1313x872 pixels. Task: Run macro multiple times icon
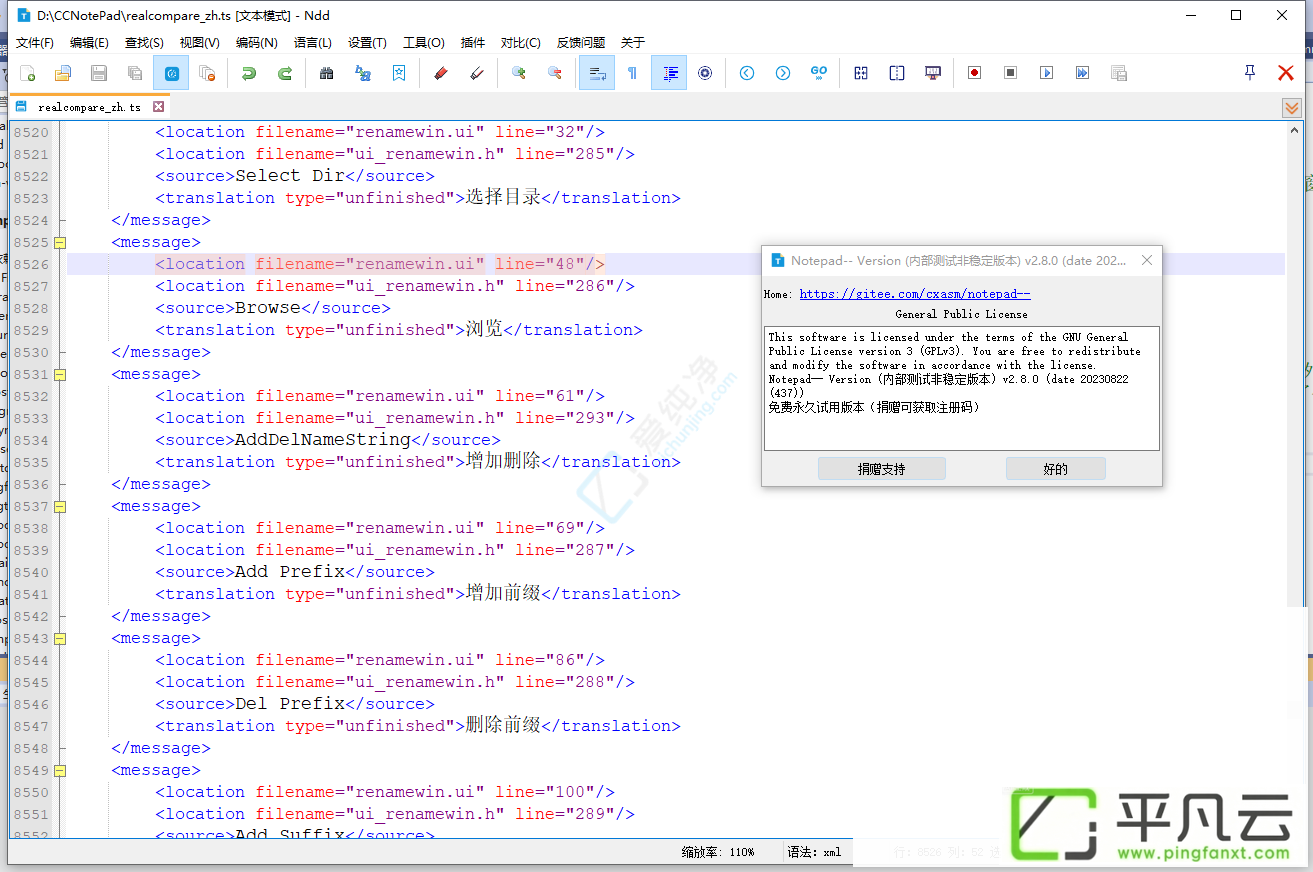1082,73
